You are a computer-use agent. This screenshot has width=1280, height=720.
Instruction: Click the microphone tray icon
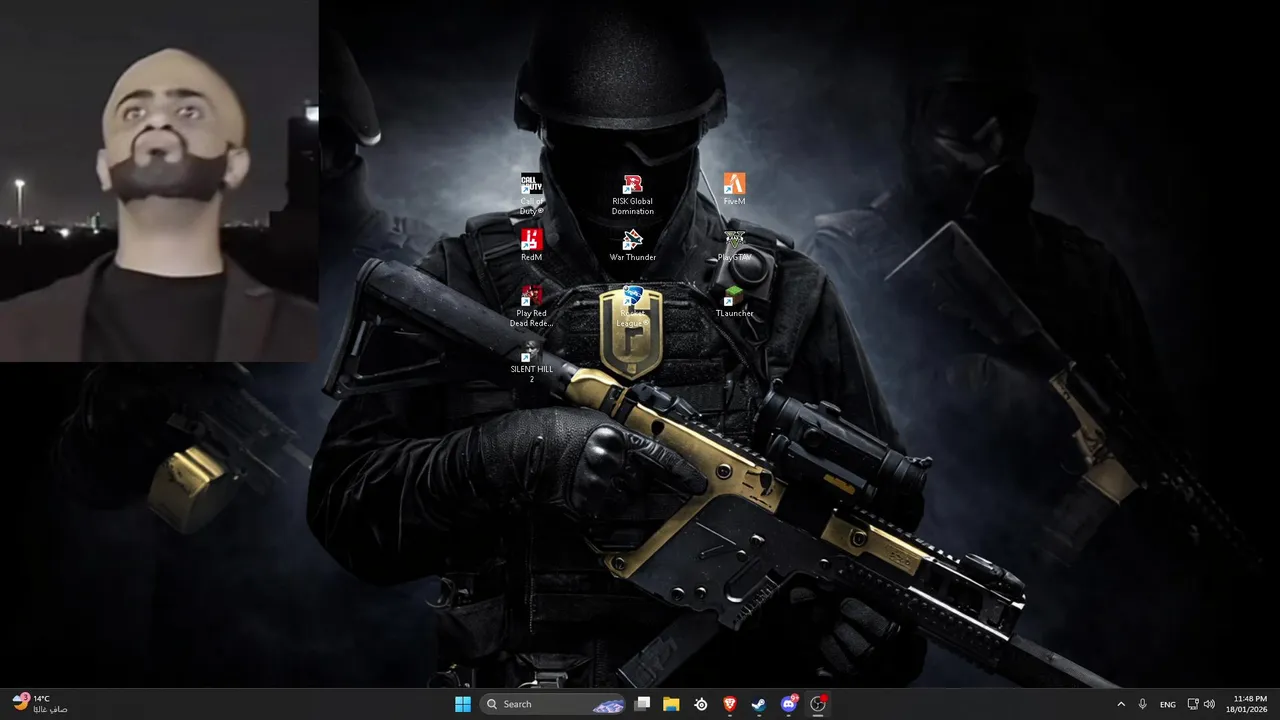point(1143,704)
